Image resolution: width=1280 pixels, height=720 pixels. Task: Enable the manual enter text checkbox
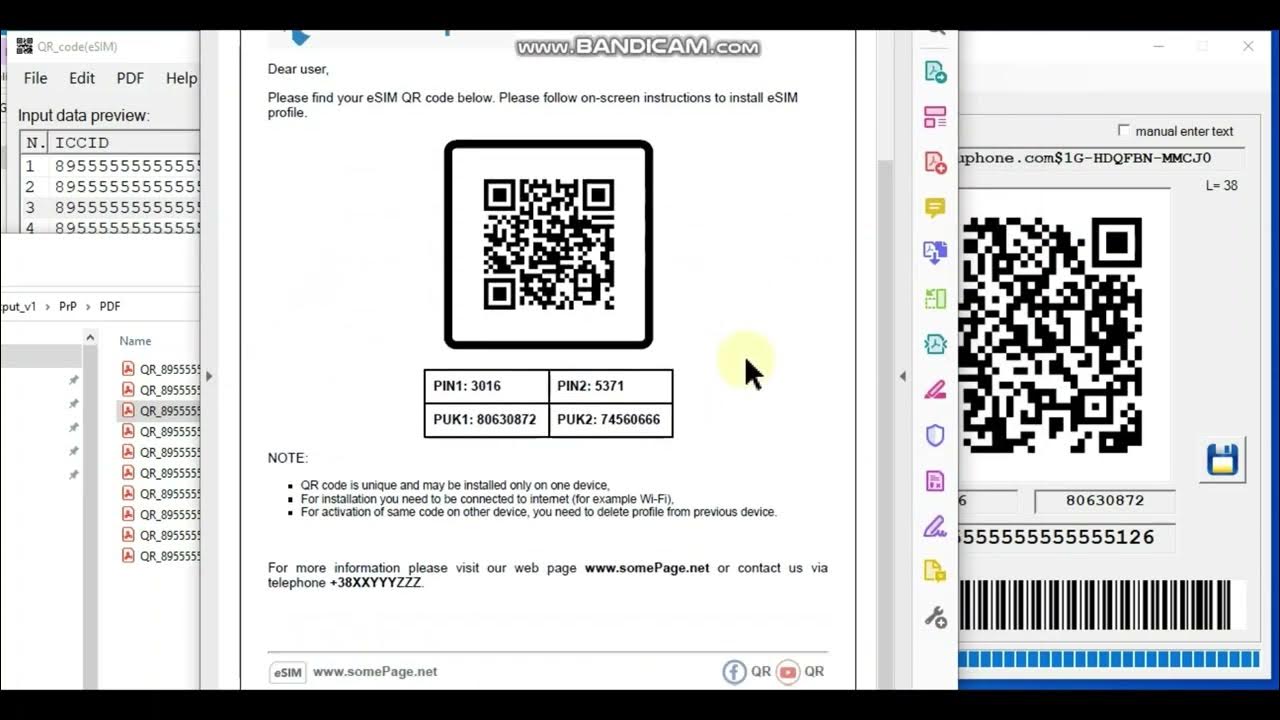pos(1123,130)
